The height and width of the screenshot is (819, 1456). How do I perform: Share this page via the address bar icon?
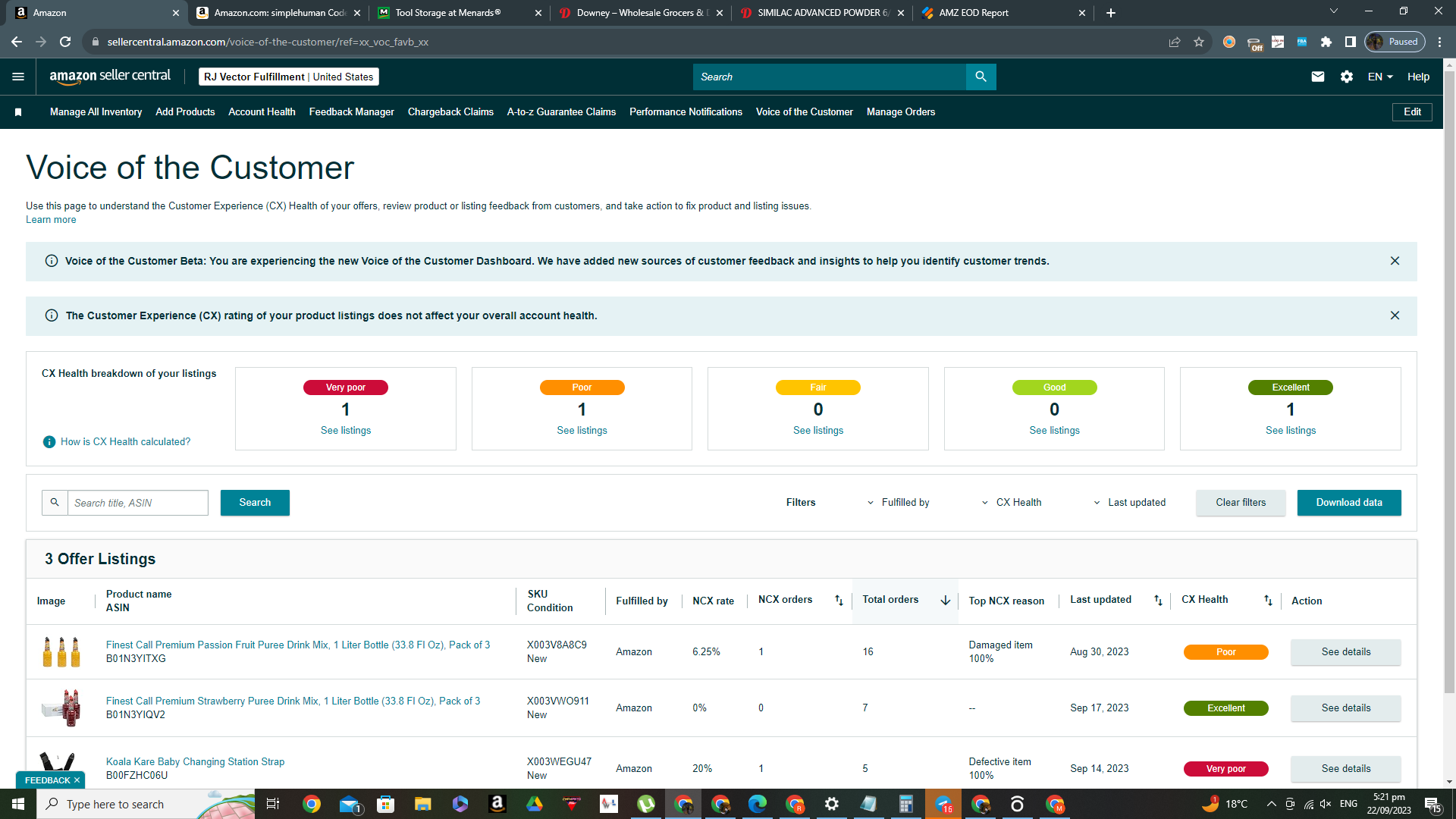tap(1175, 42)
